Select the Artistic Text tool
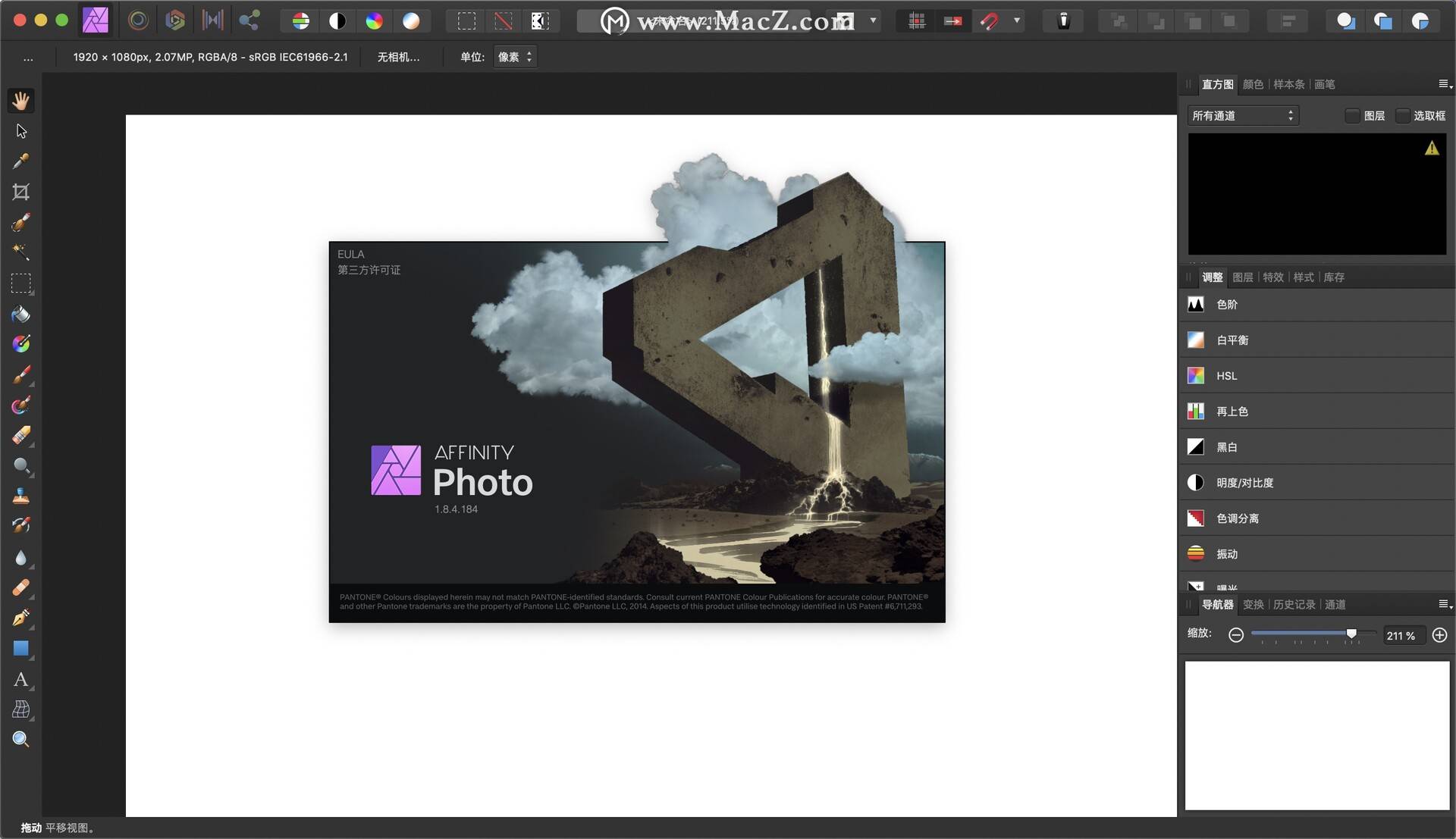 [x=21, y=679]
